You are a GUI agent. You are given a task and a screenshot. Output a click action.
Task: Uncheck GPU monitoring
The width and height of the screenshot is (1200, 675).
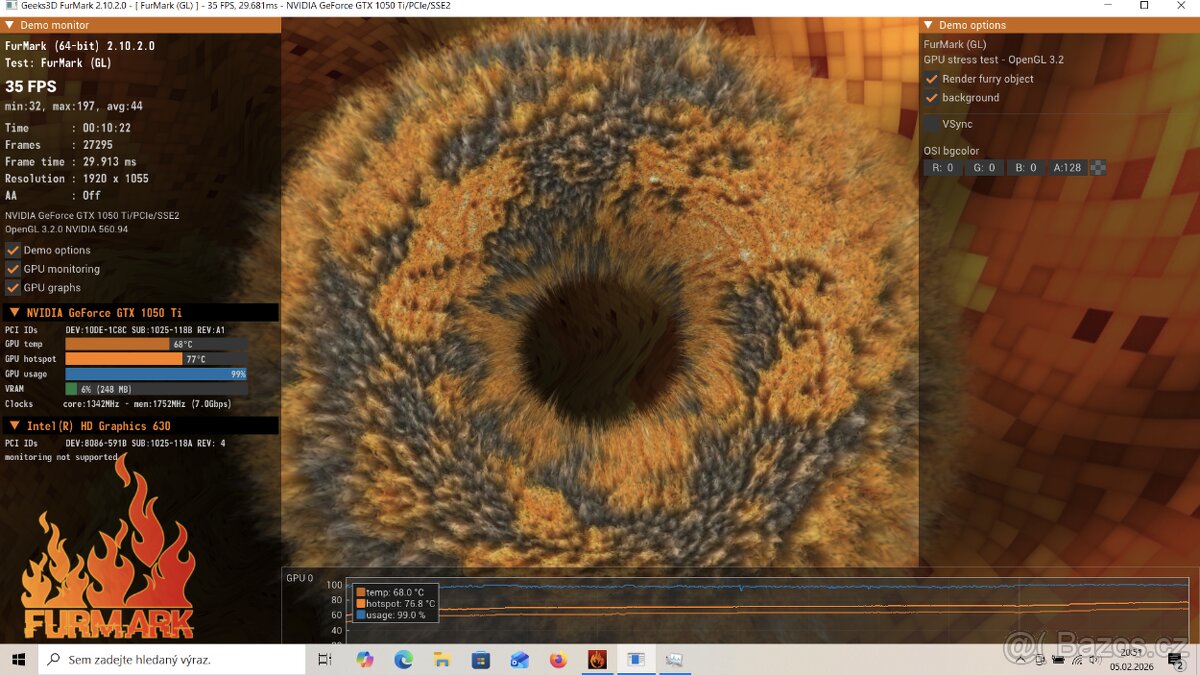[13, 269]
